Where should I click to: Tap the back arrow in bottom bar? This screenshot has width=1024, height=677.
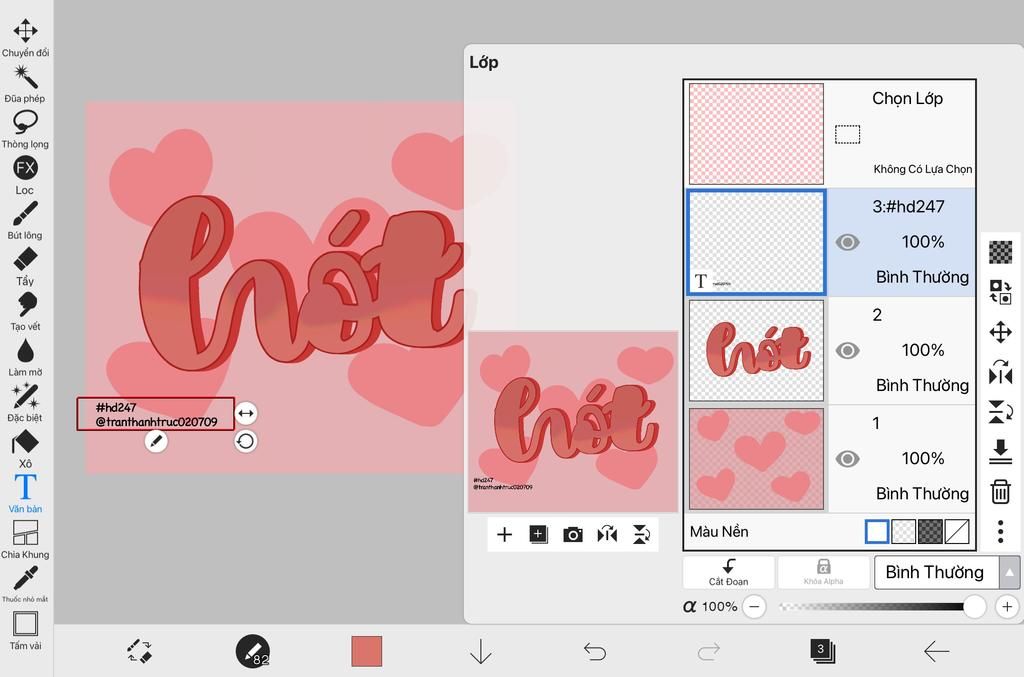click(936, 651)
